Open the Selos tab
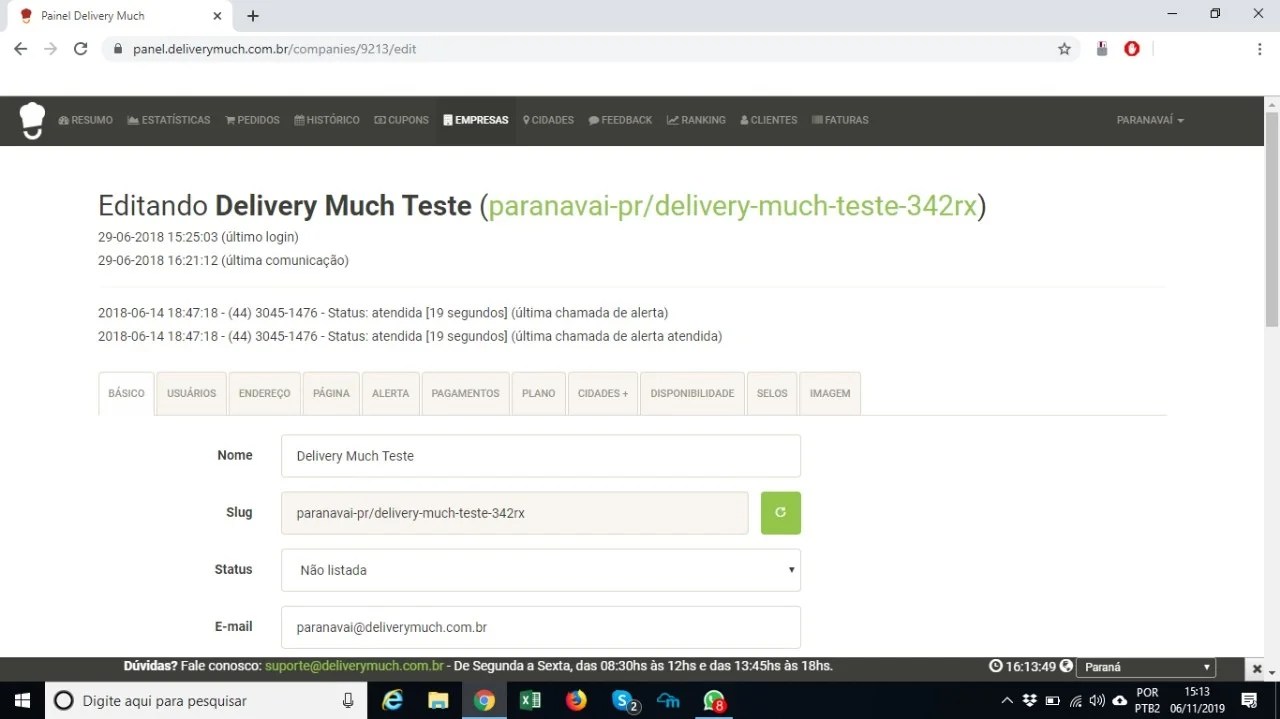1280x719 pixels. point(772,393)
